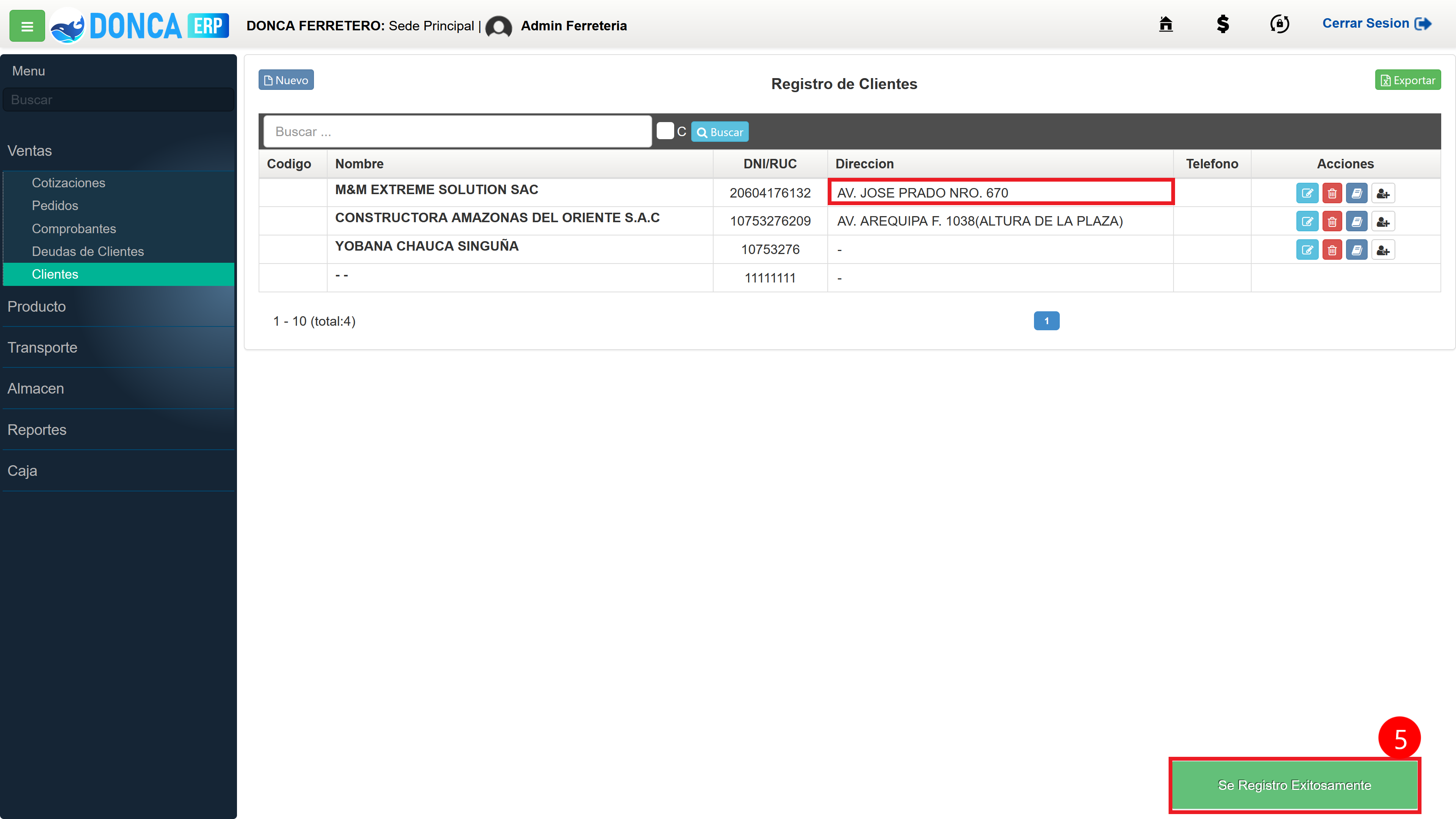Click the name YOBANA CHAUCA SINGUÑA

click(x=427, y=246)
